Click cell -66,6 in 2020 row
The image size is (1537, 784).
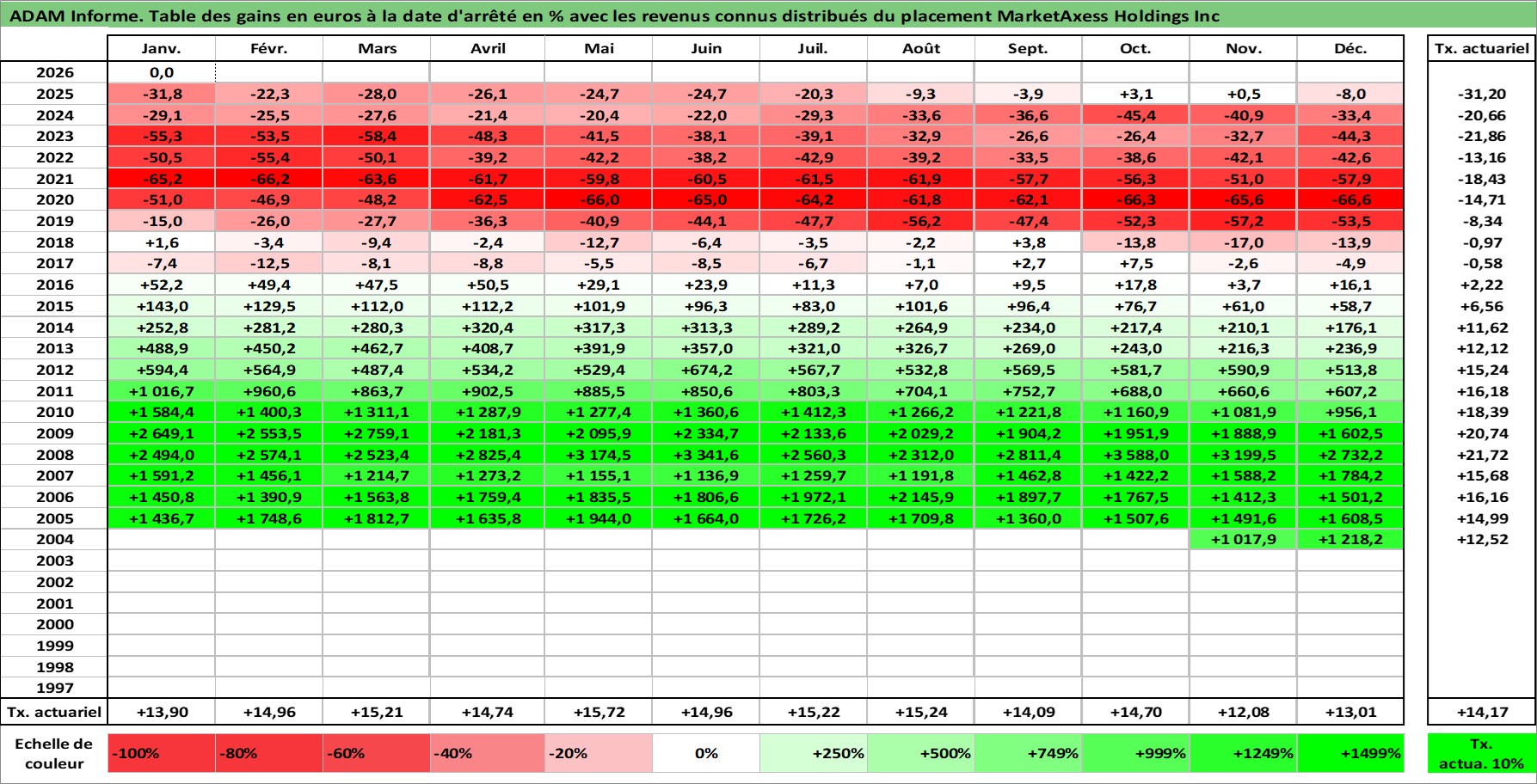coord(1350,199)
